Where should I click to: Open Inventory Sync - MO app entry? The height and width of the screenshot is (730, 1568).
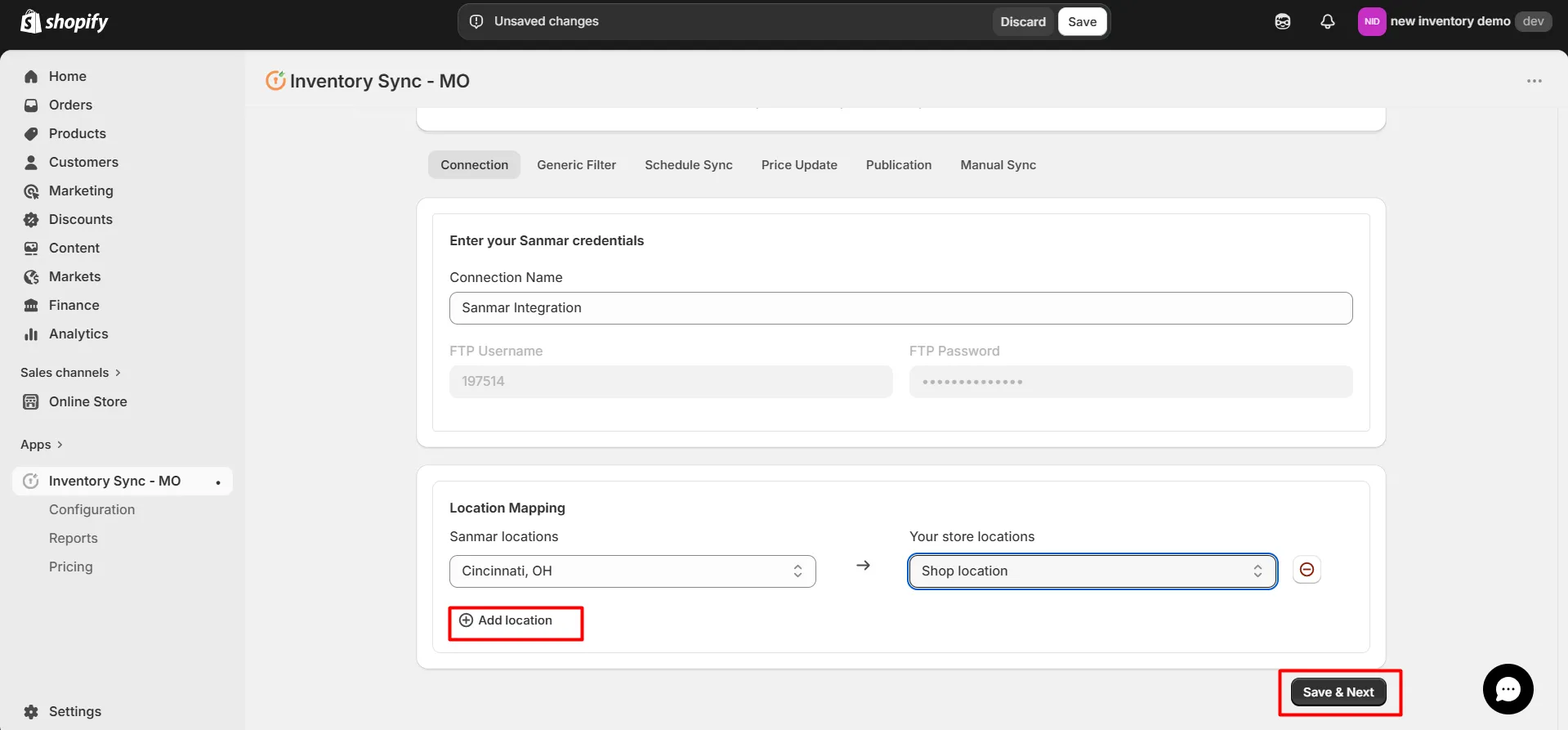(x=123, y=481)
